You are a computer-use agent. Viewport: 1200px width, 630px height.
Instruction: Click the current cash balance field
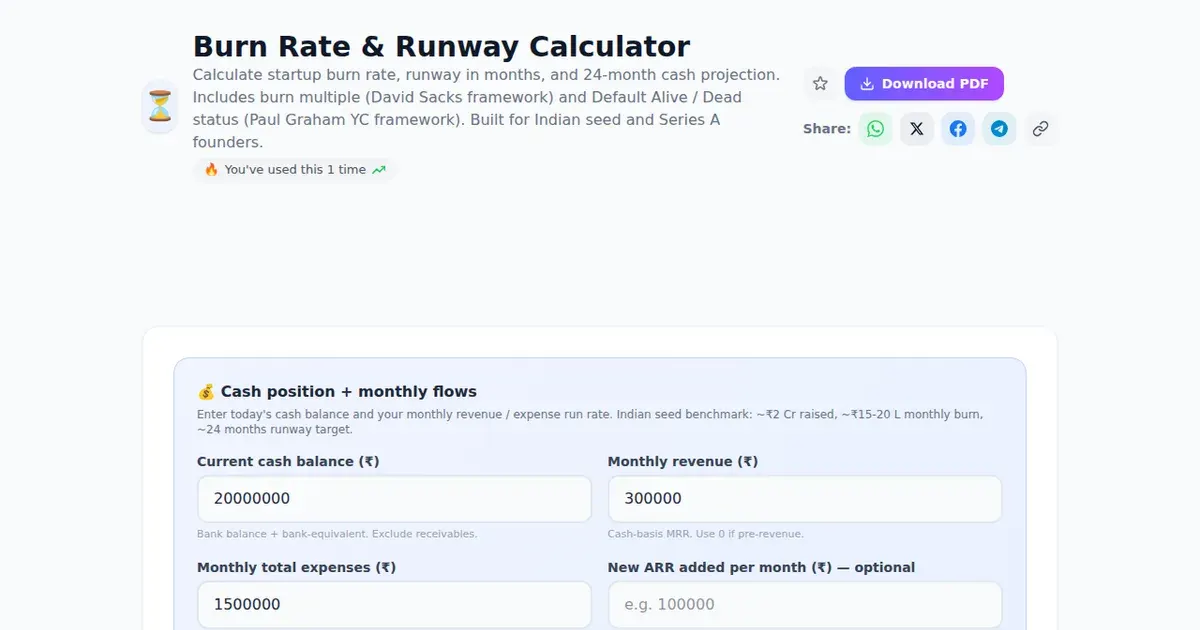tap(394, 499)
